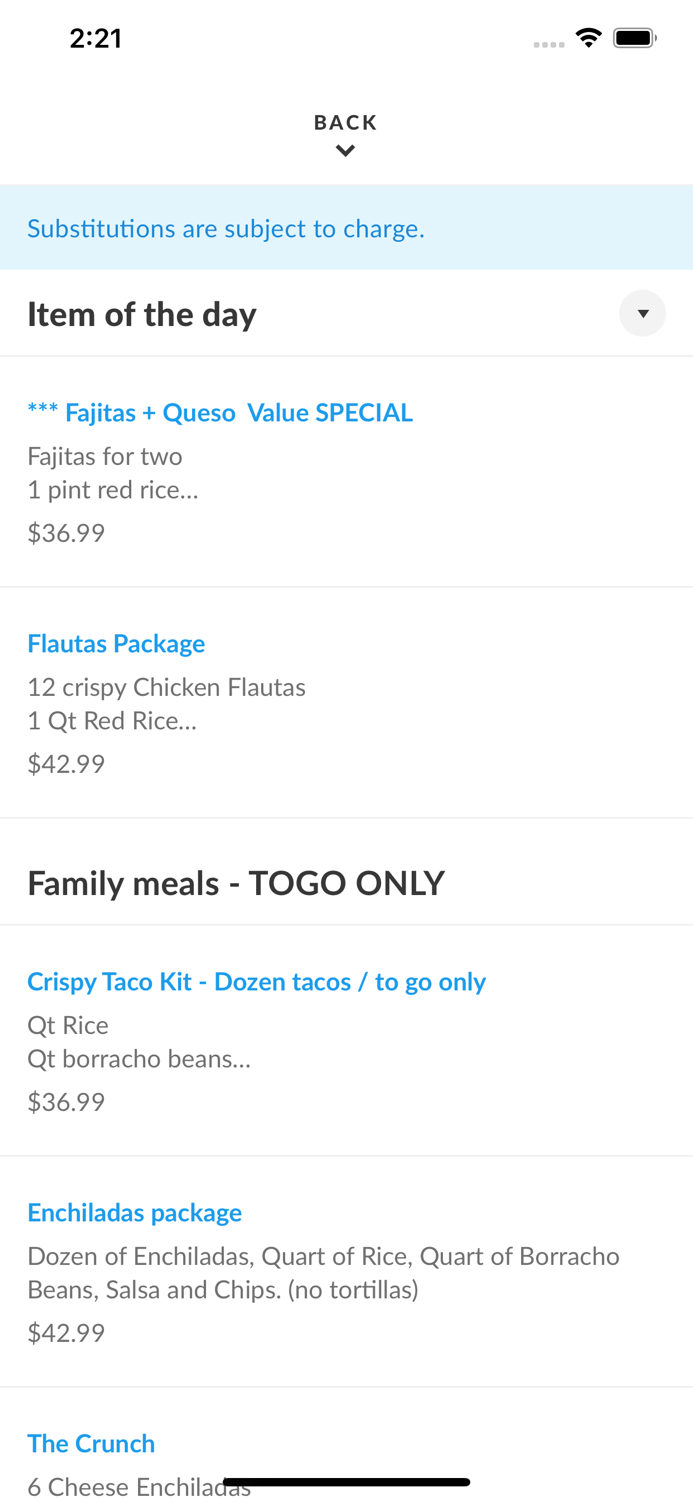Open The Crunch menu item
693x1500 pixels.
91,1443
